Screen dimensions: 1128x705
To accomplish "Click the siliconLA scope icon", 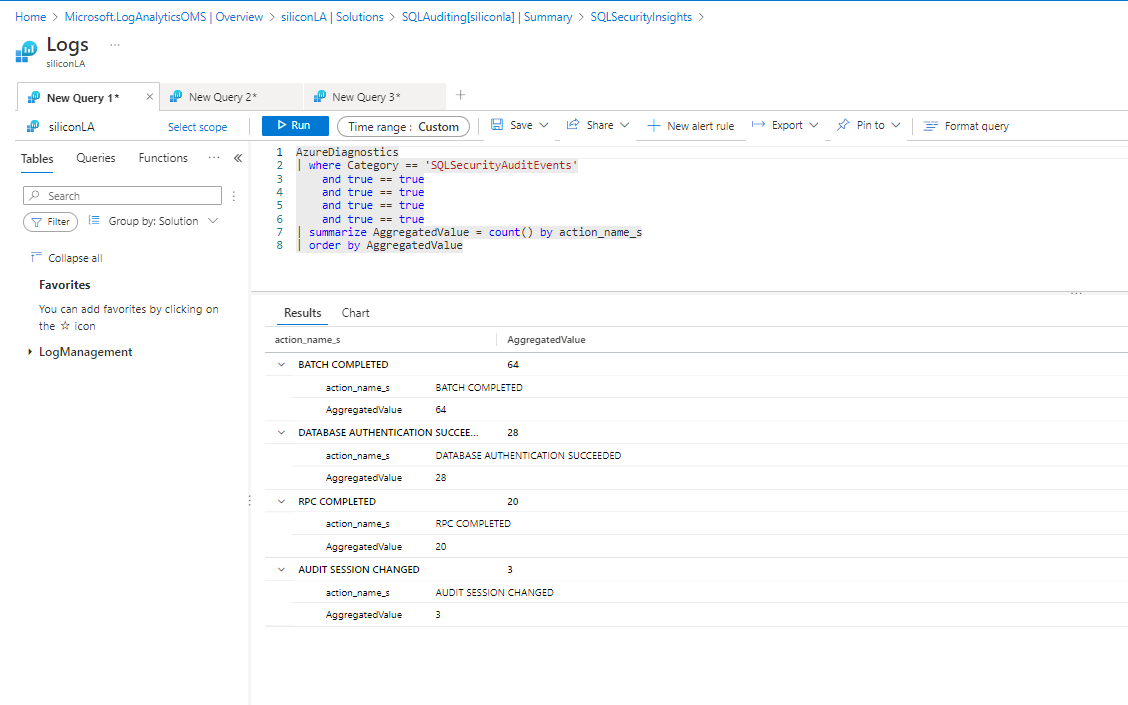I will (33, 127).
